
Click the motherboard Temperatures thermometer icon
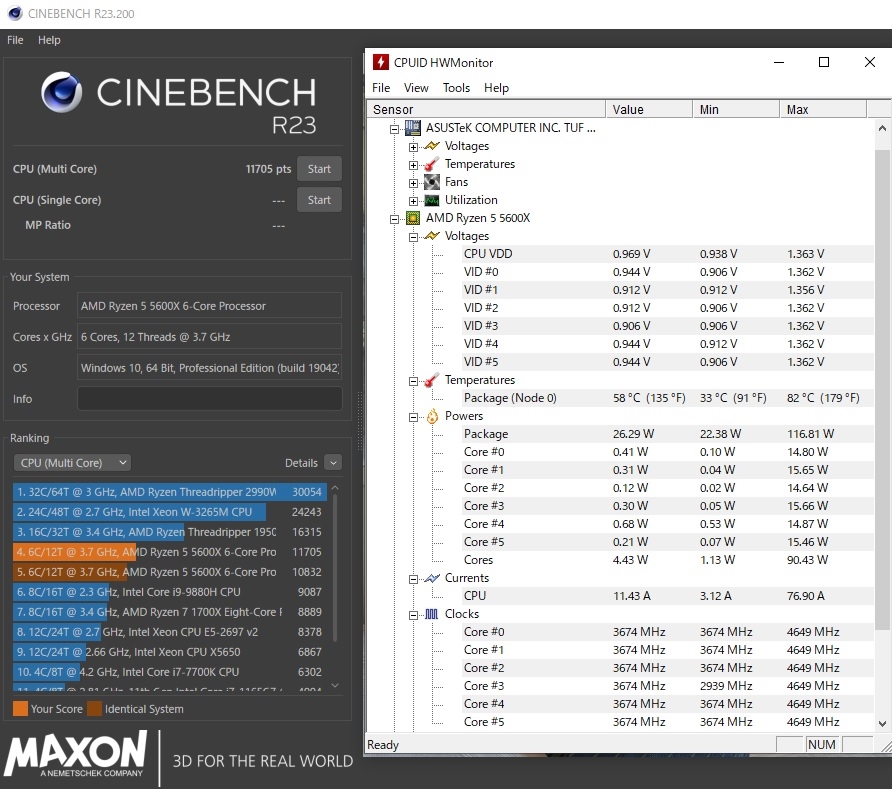point(432,164)
